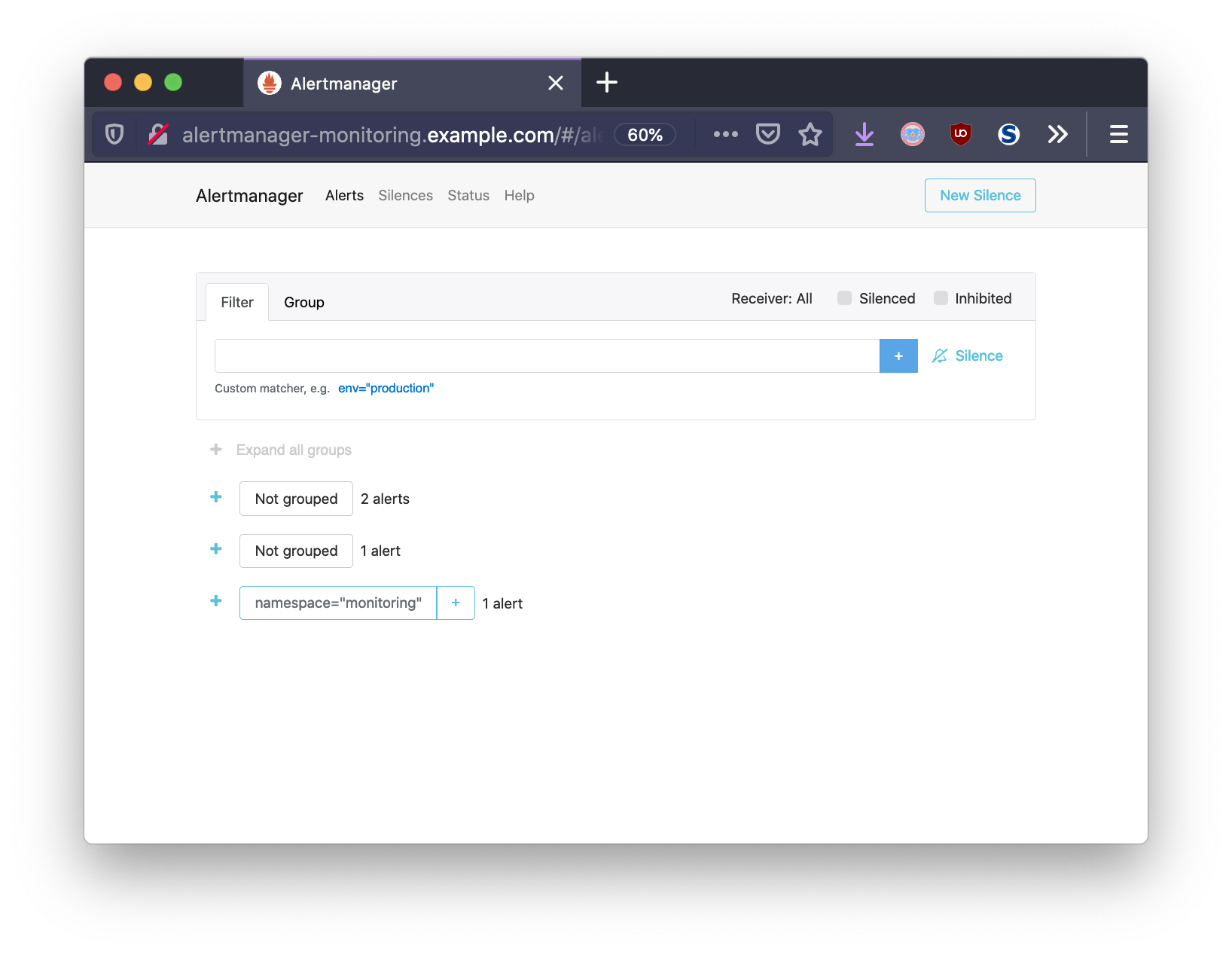Screen dimensions: 1232x955
Task: Open the downloads arrow icon
Action: pyautogui.click(x=864, y=135)
